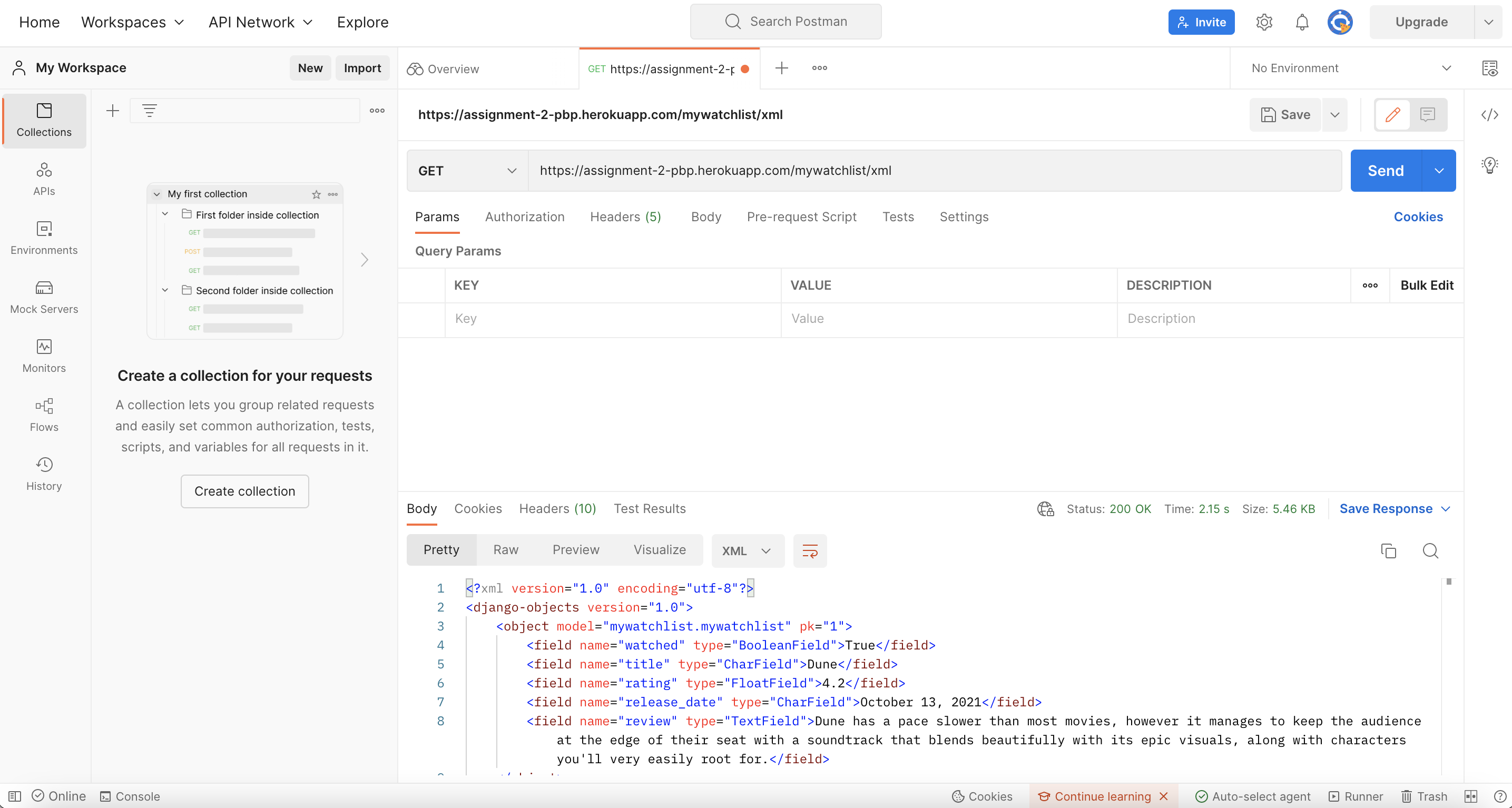Switch to the Headers (5) request tab

(x=625, y=216)
